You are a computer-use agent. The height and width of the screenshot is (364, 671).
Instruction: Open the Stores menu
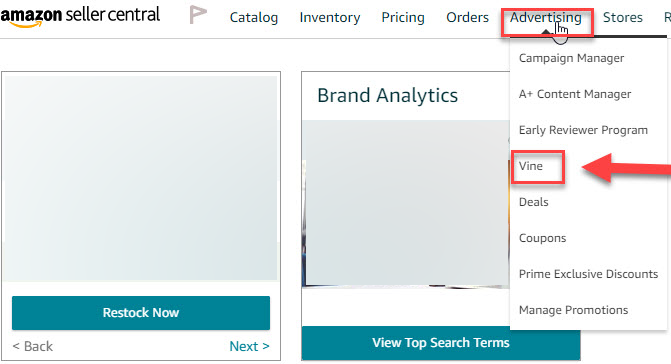[623, 18]
